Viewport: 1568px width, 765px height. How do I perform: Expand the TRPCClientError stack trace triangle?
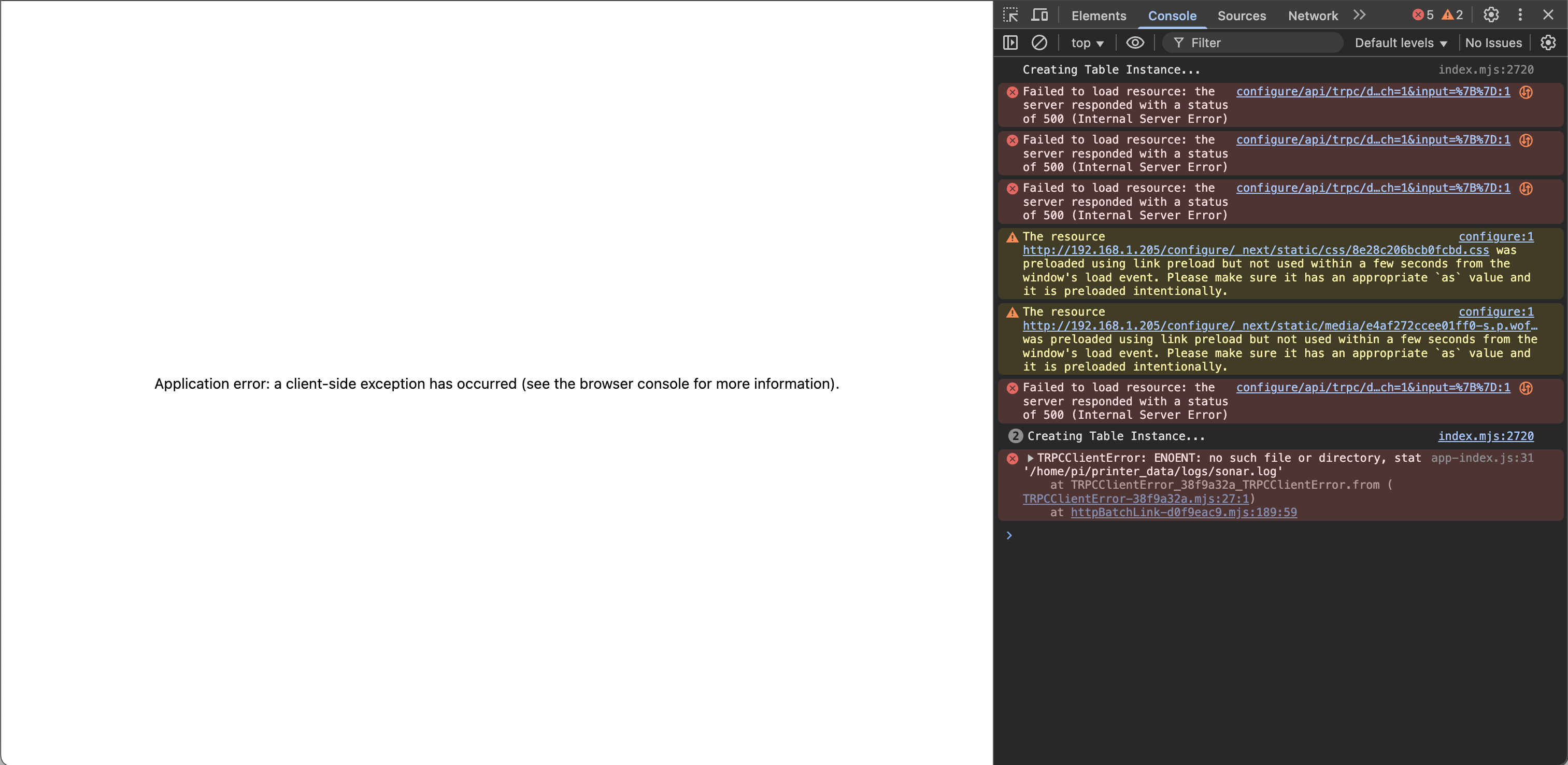[x=1030, y=458]
